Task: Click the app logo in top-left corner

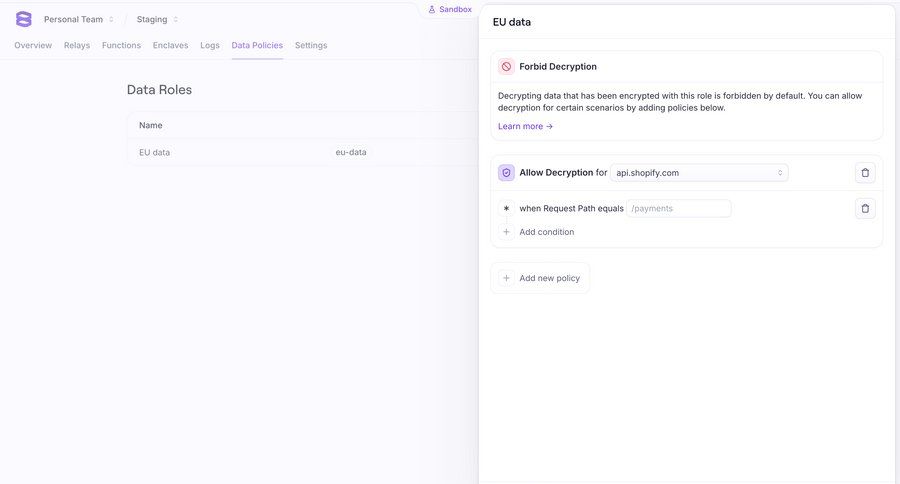Action: click(24, 19)
